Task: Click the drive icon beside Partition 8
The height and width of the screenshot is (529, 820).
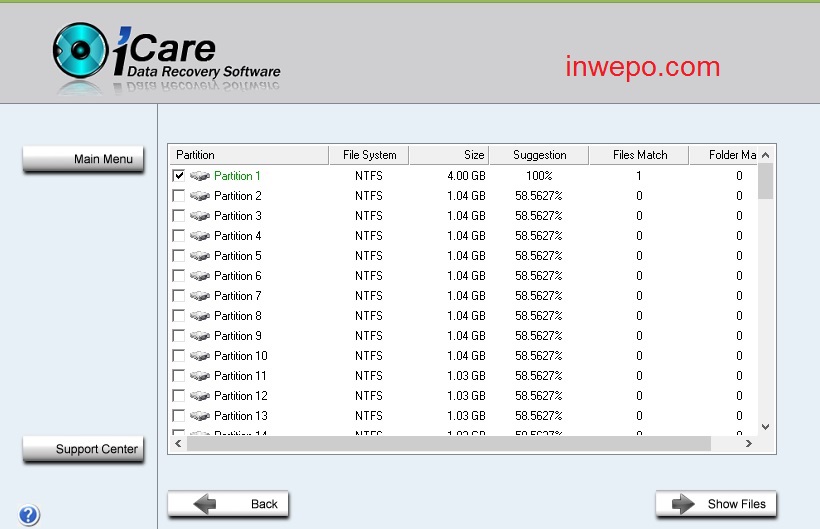Action: 200,316
